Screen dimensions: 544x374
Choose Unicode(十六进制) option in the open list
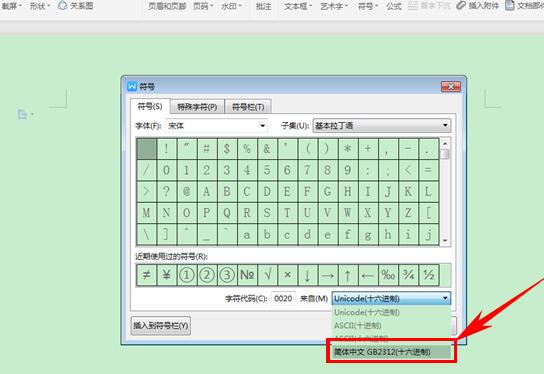[391, 312]
